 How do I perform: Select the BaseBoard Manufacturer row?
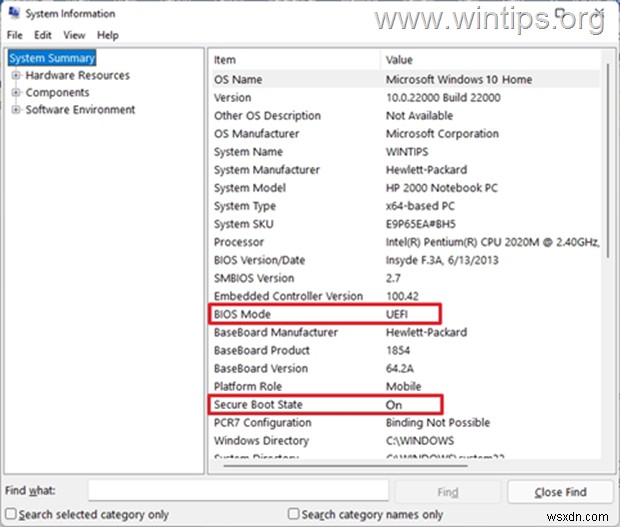405,332
